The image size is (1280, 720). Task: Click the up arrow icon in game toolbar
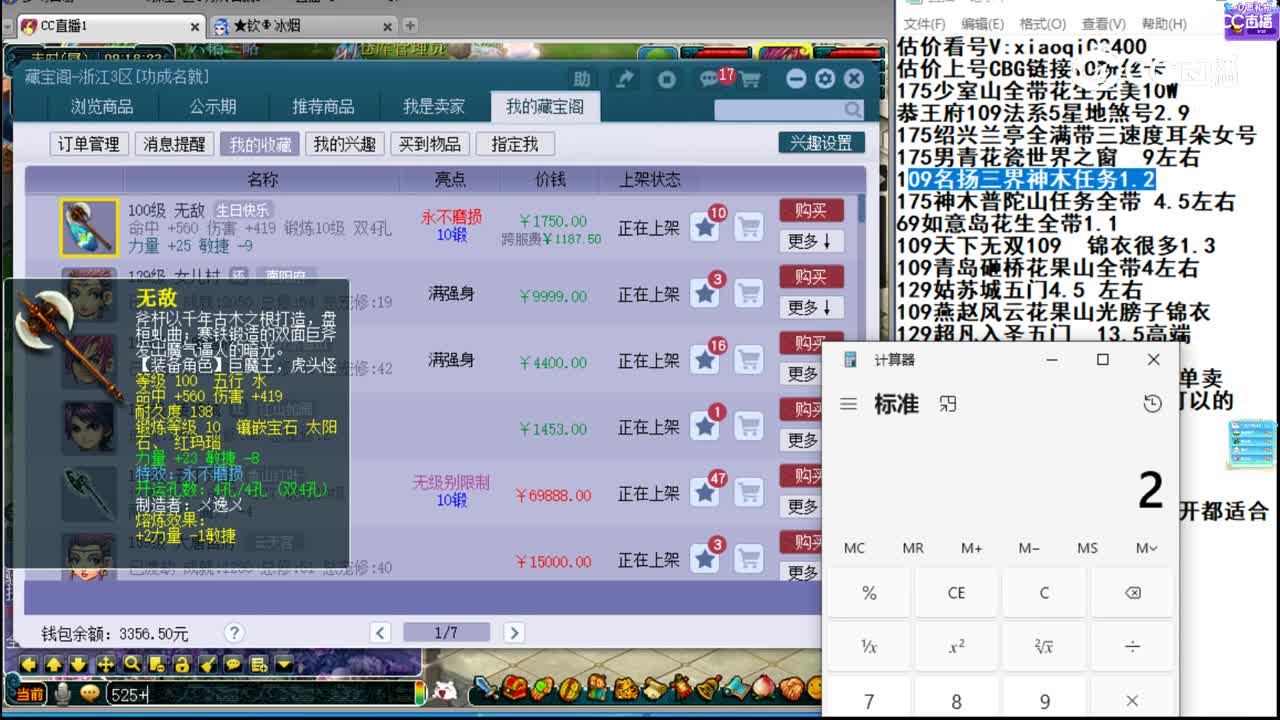(x=54, y=664)
